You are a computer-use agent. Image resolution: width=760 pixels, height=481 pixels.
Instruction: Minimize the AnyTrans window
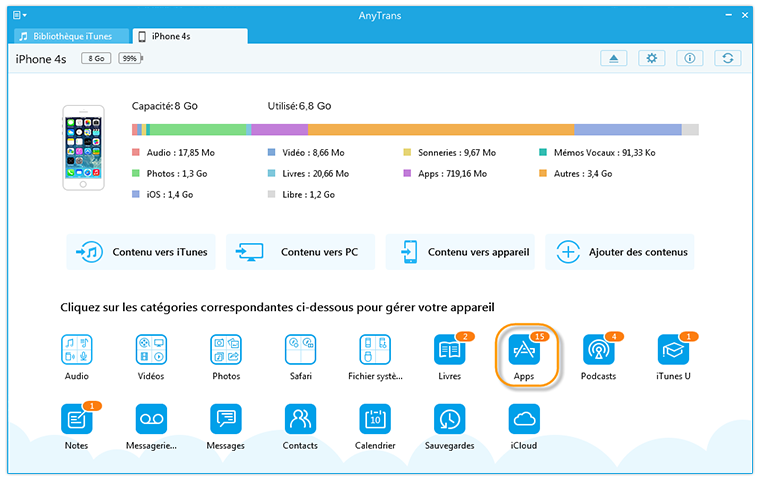point(728,15)
